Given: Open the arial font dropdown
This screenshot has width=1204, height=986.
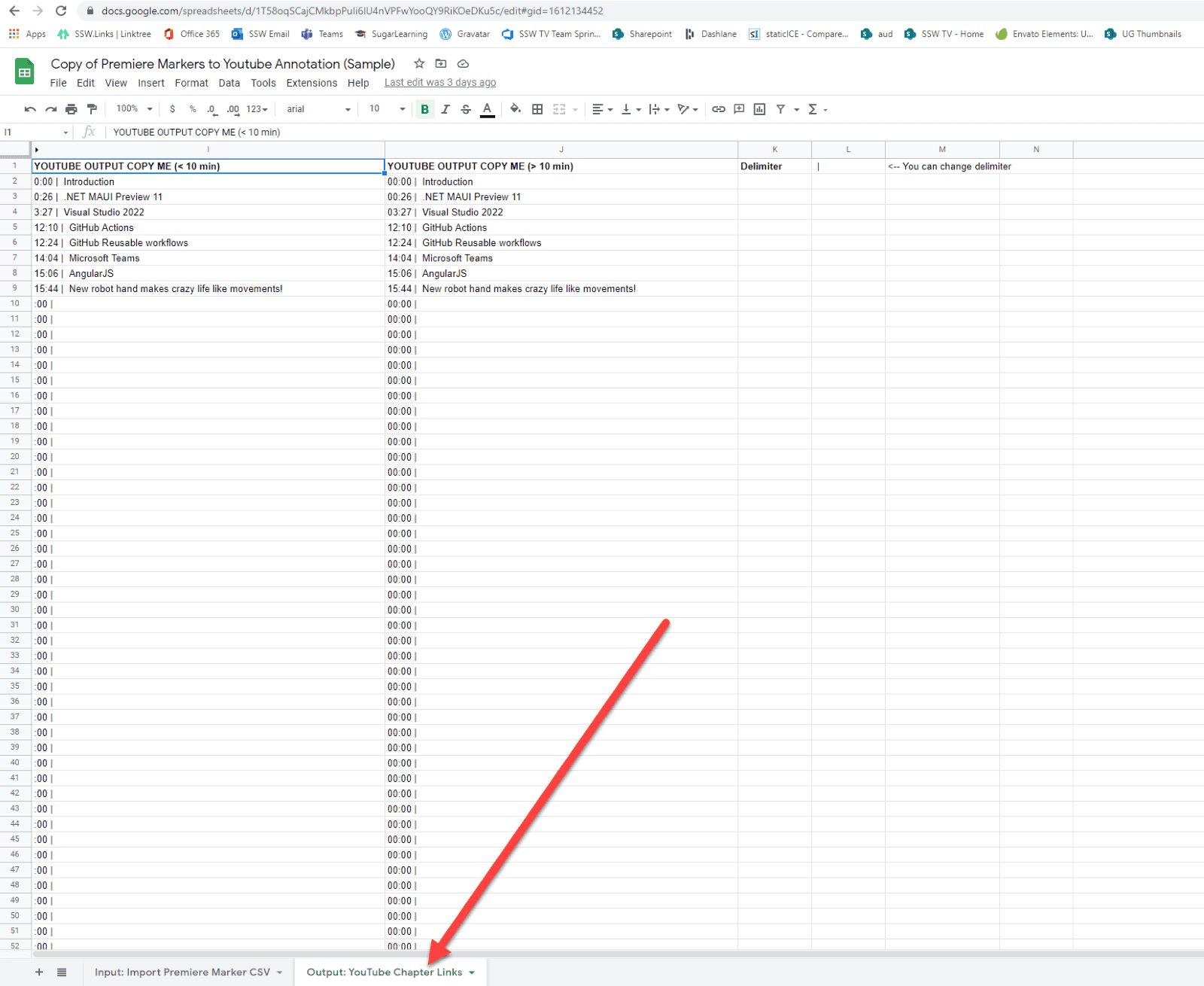Looking at the screenshot, I should (x=318, y=109).
